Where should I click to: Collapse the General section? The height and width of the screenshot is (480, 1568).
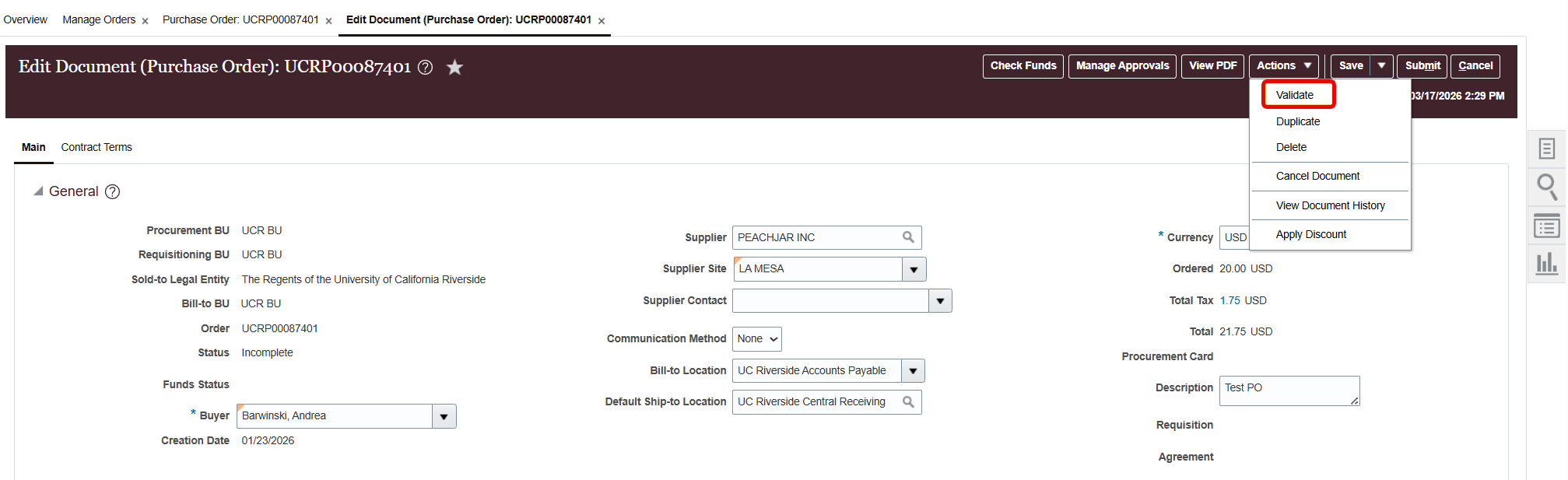tap(37, 191)
